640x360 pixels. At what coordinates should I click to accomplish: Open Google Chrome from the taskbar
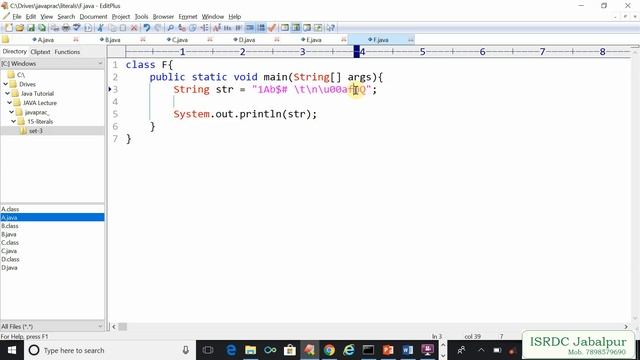(329, 350)
